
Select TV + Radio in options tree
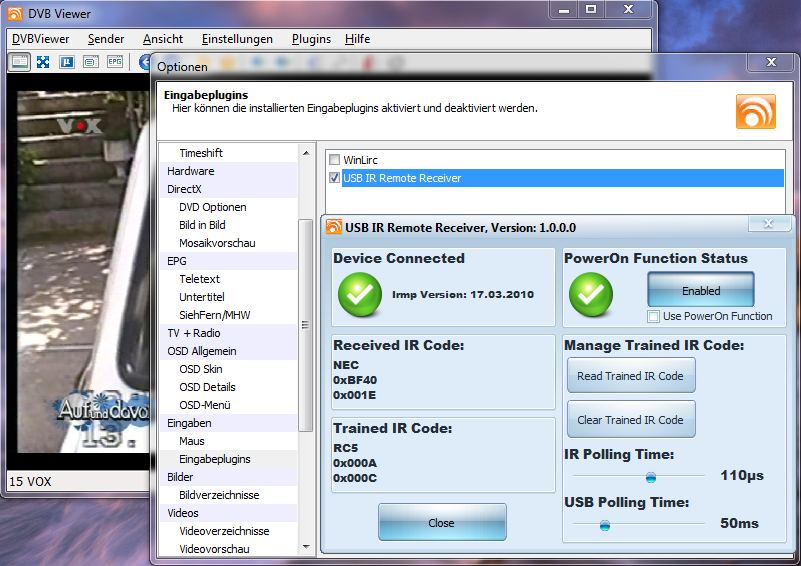tap(194, 333)
